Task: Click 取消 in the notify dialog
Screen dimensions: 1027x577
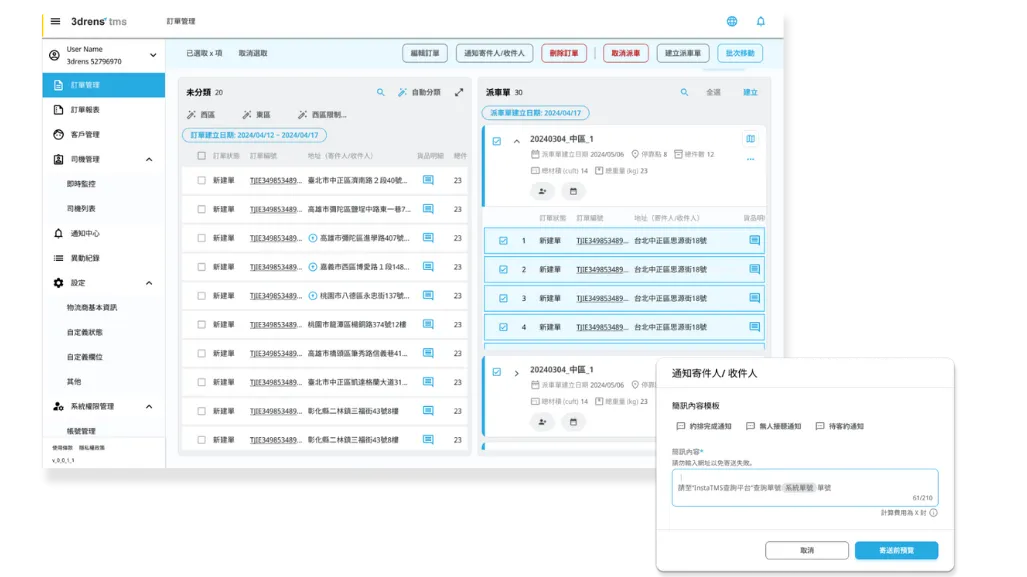Action: [807, 550]
